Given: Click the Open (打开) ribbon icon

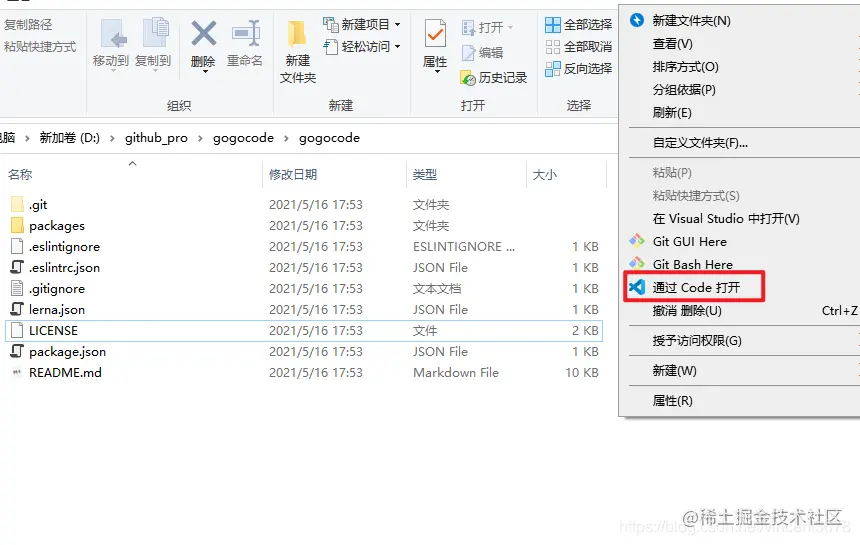Looking at the screenshot, I should 468,27.
